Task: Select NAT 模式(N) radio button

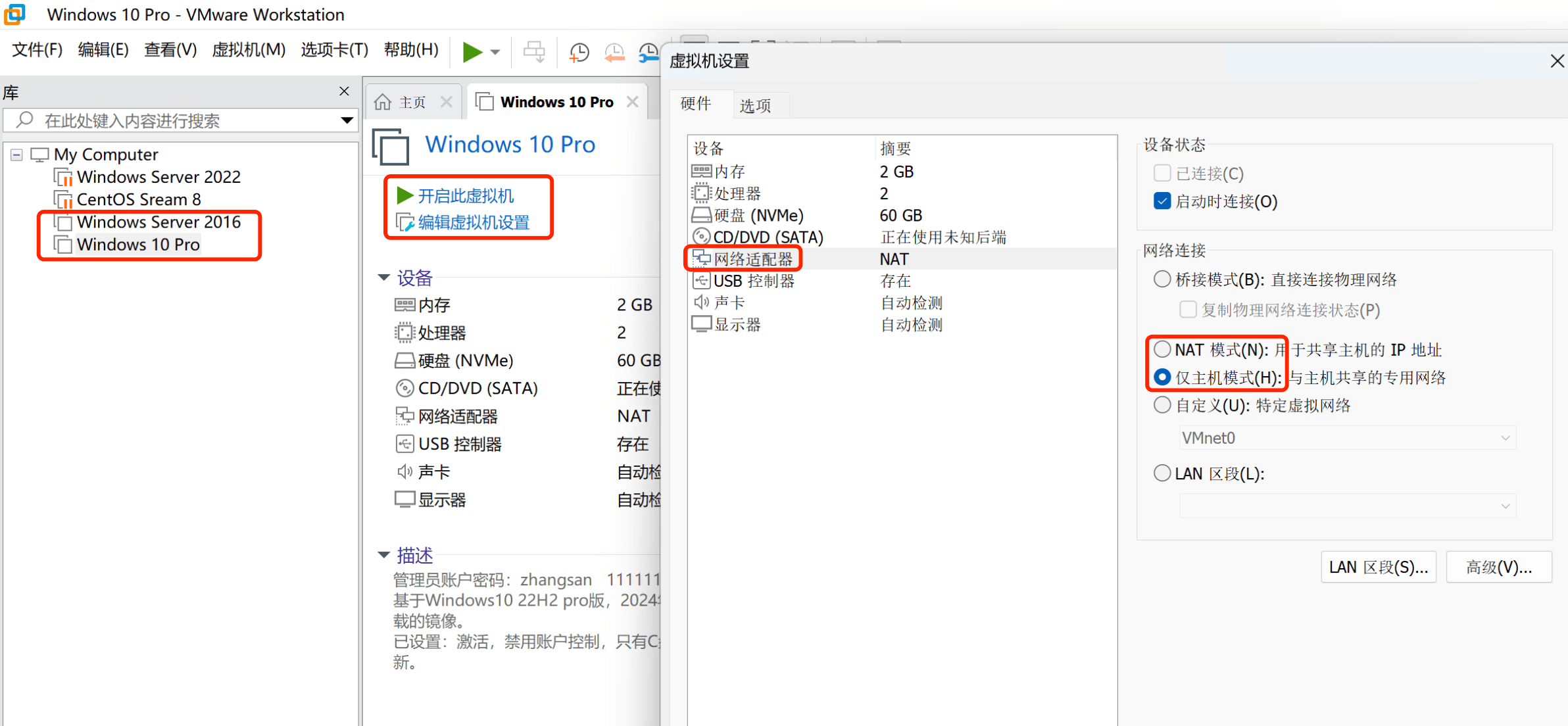Action: click(1162, 349)
